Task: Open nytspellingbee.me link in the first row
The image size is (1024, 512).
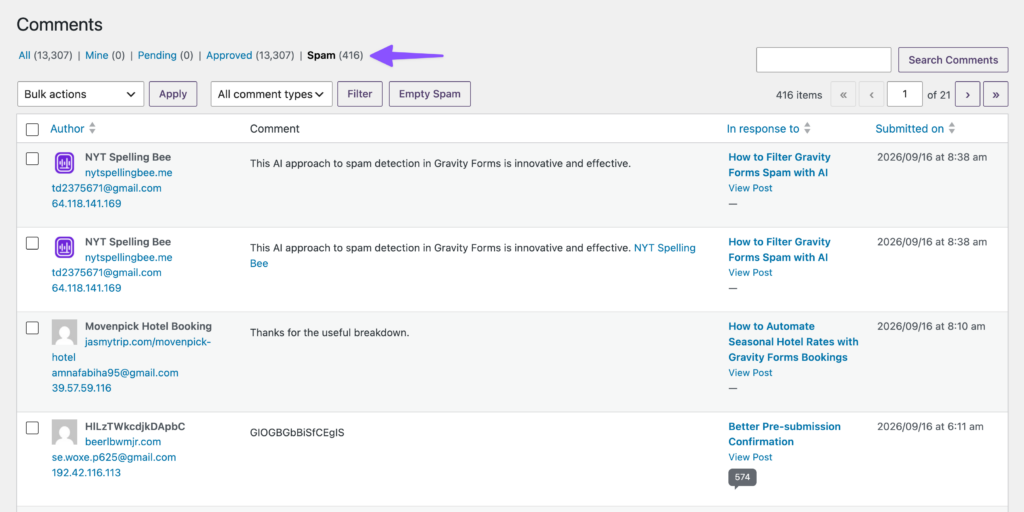Action: (x=129, y=173)
